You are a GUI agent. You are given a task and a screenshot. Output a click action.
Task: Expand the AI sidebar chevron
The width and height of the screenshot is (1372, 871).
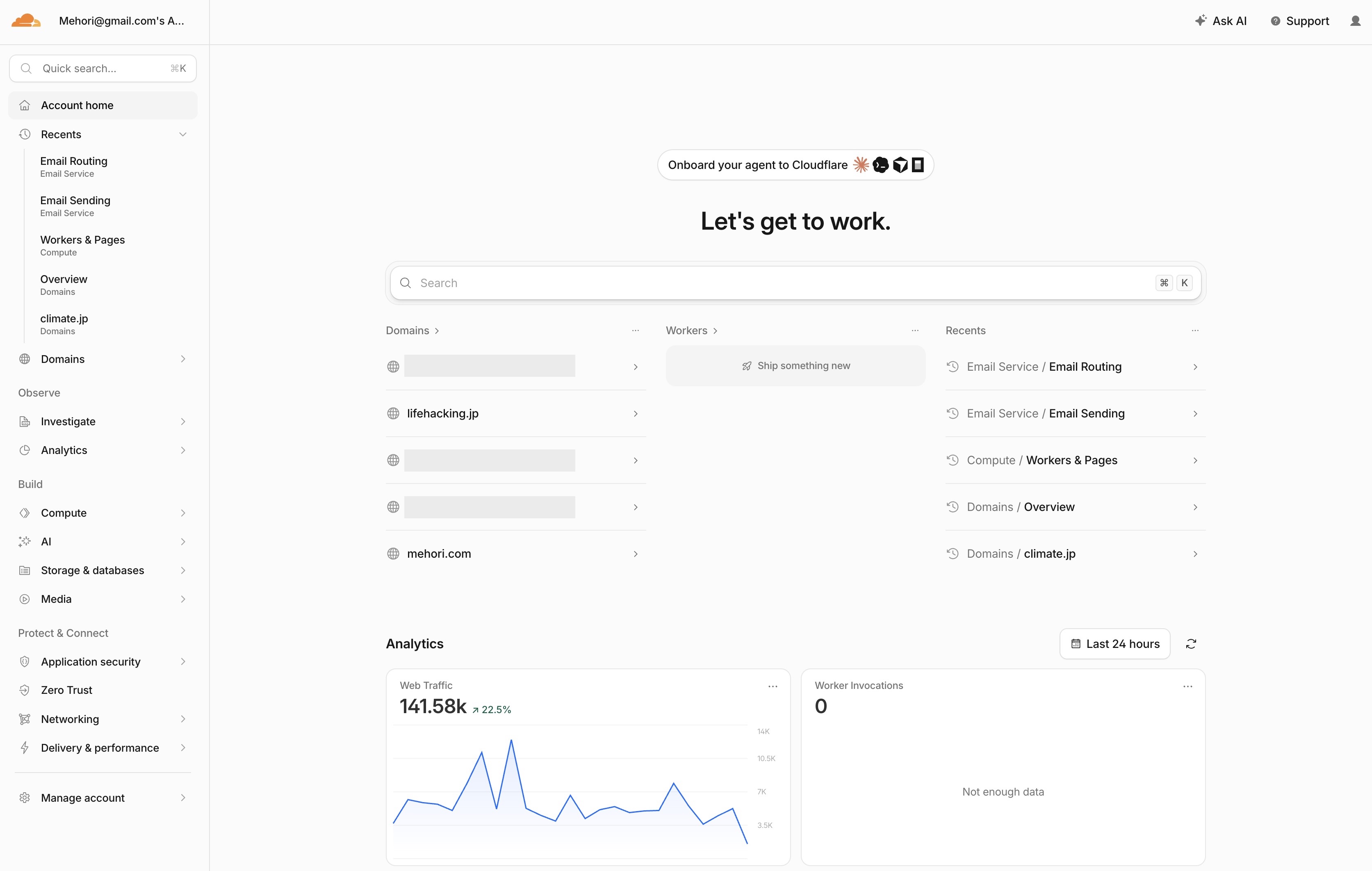coord(183,542)
